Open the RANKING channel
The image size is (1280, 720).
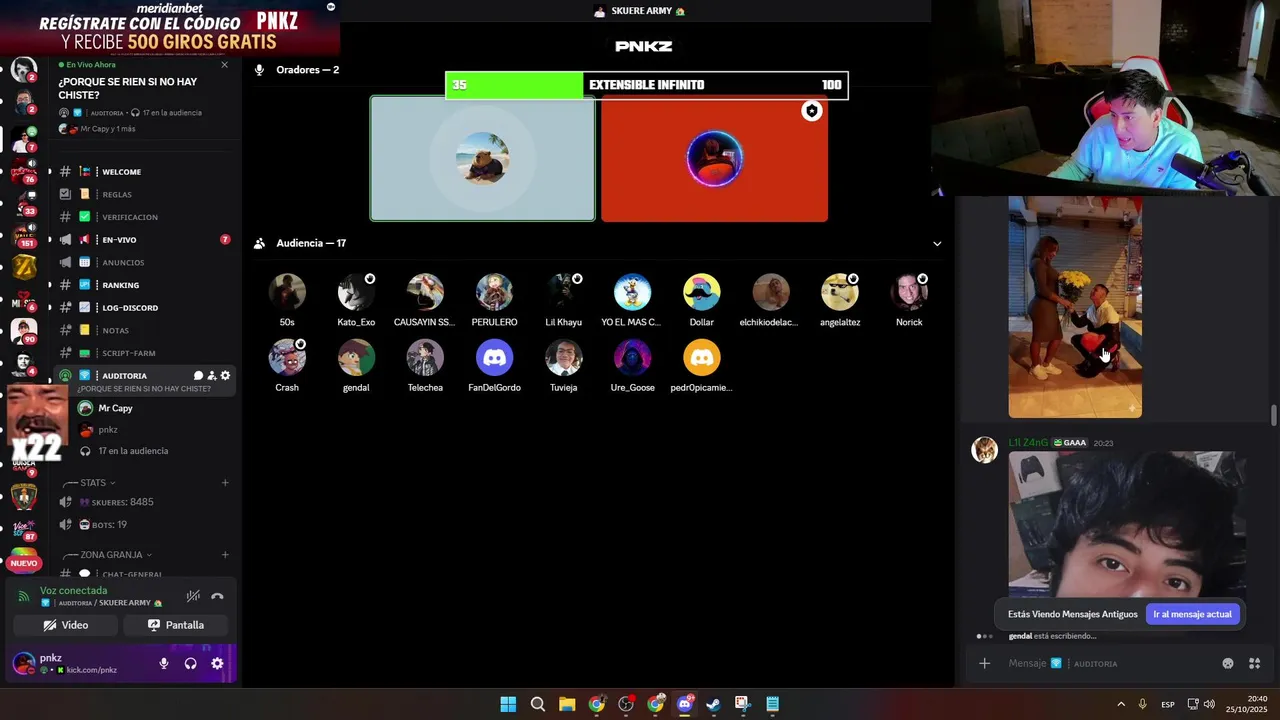point(144,285)
